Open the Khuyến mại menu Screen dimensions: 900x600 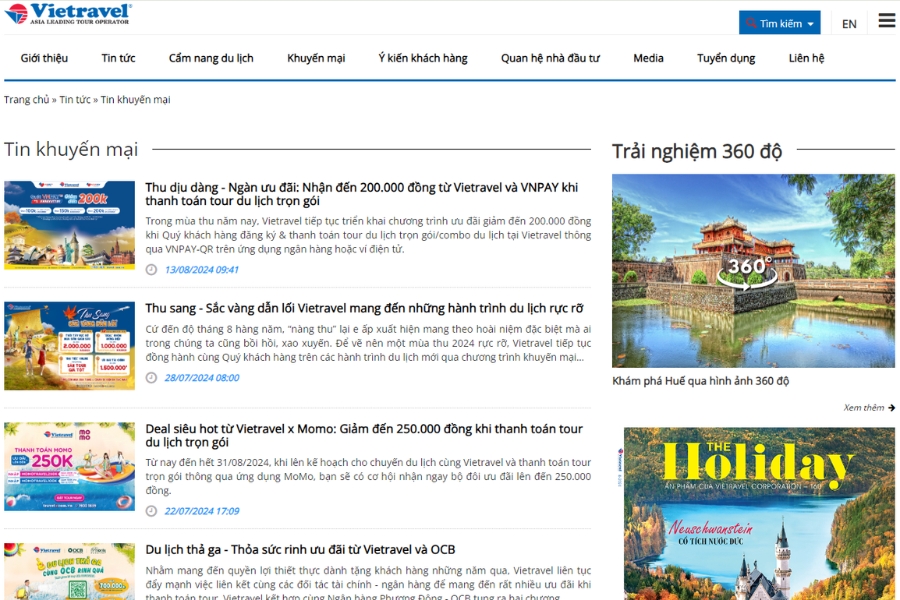(316, 58)
